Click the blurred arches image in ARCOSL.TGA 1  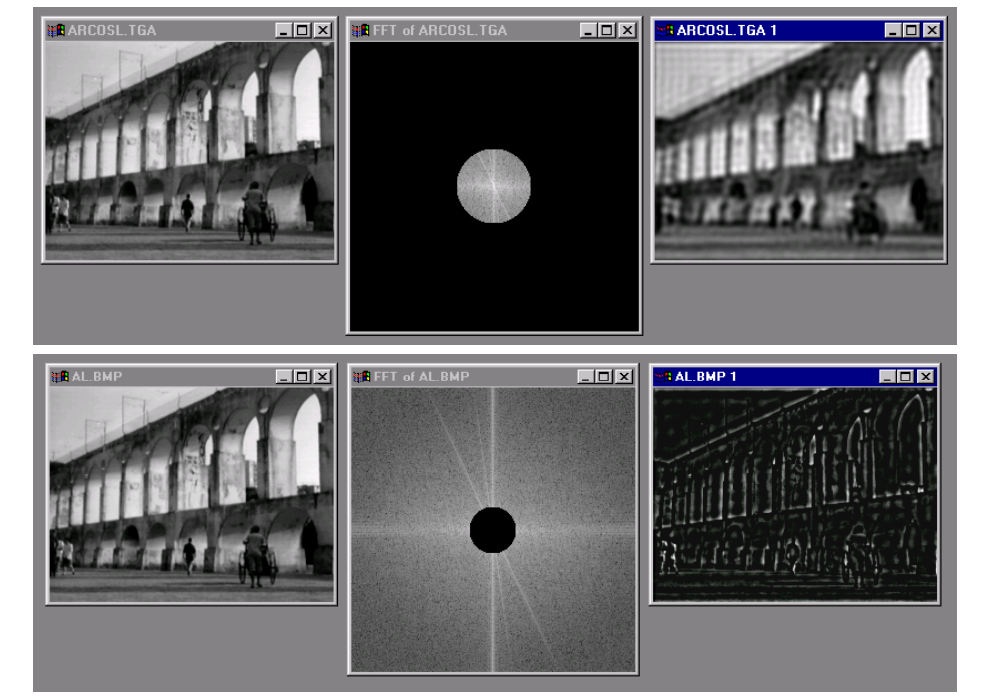coord(799,151)
